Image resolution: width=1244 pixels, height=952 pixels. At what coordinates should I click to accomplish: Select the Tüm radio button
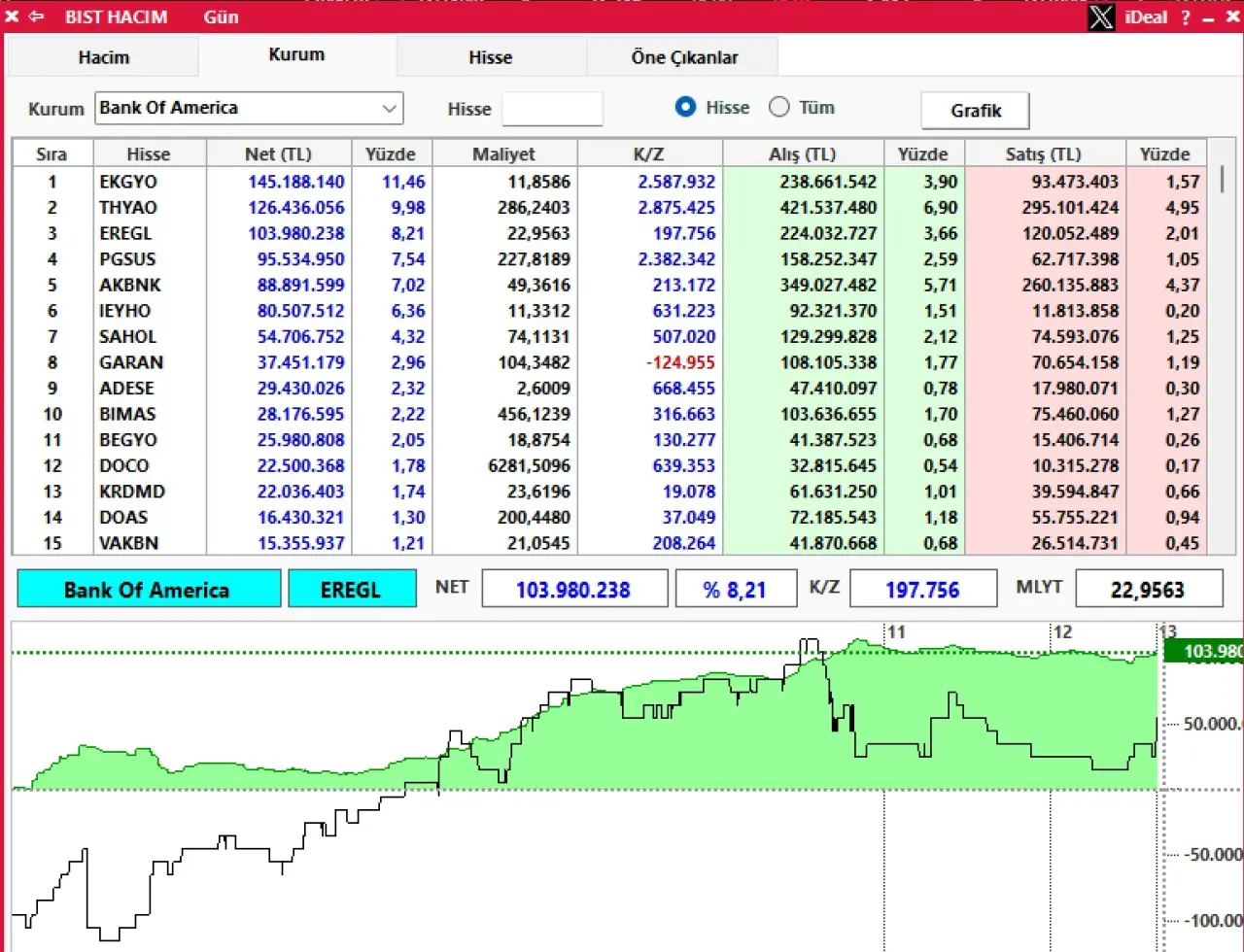779,107
